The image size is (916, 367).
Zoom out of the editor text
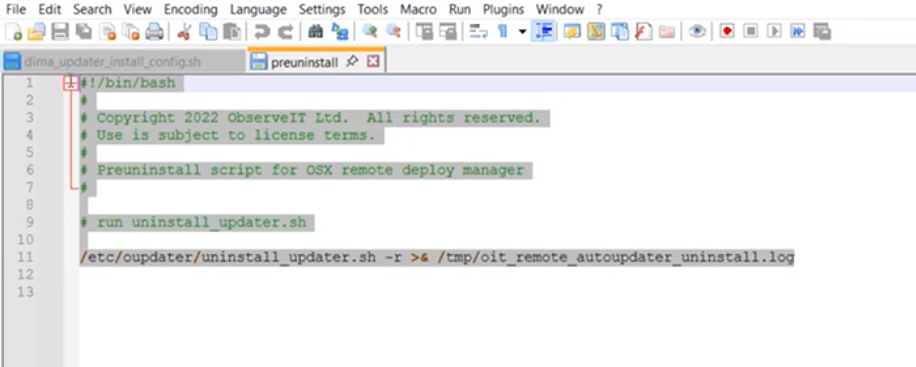393,32
